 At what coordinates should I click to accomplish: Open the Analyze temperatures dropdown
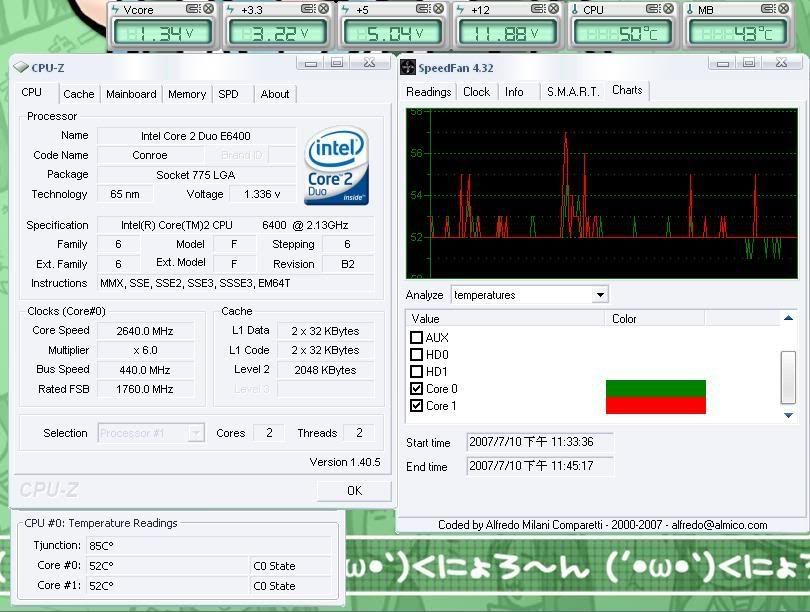tap(600, 295)
